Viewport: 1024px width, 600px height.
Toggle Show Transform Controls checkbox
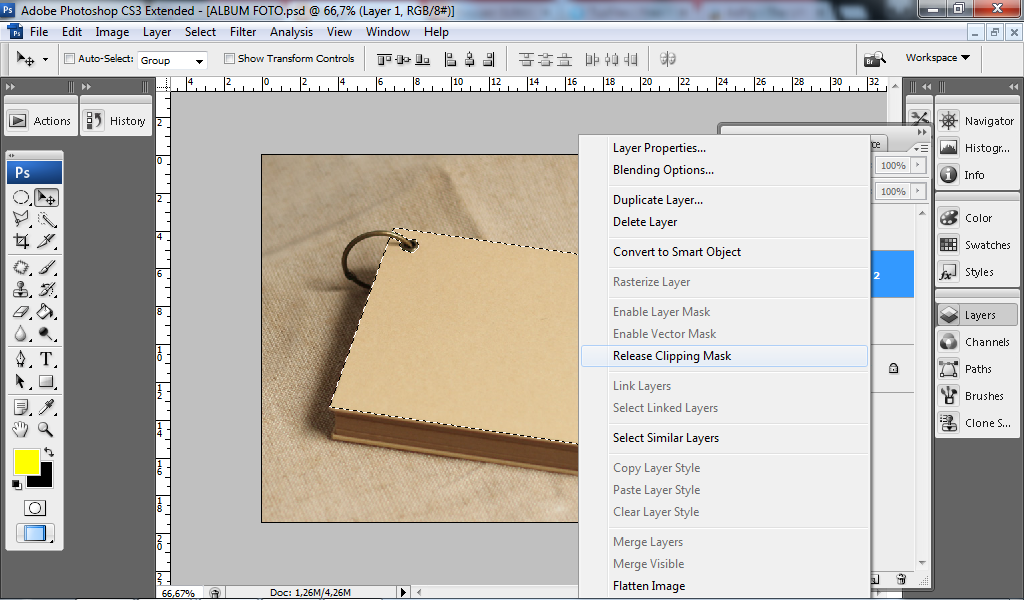[x=229, y=59]
